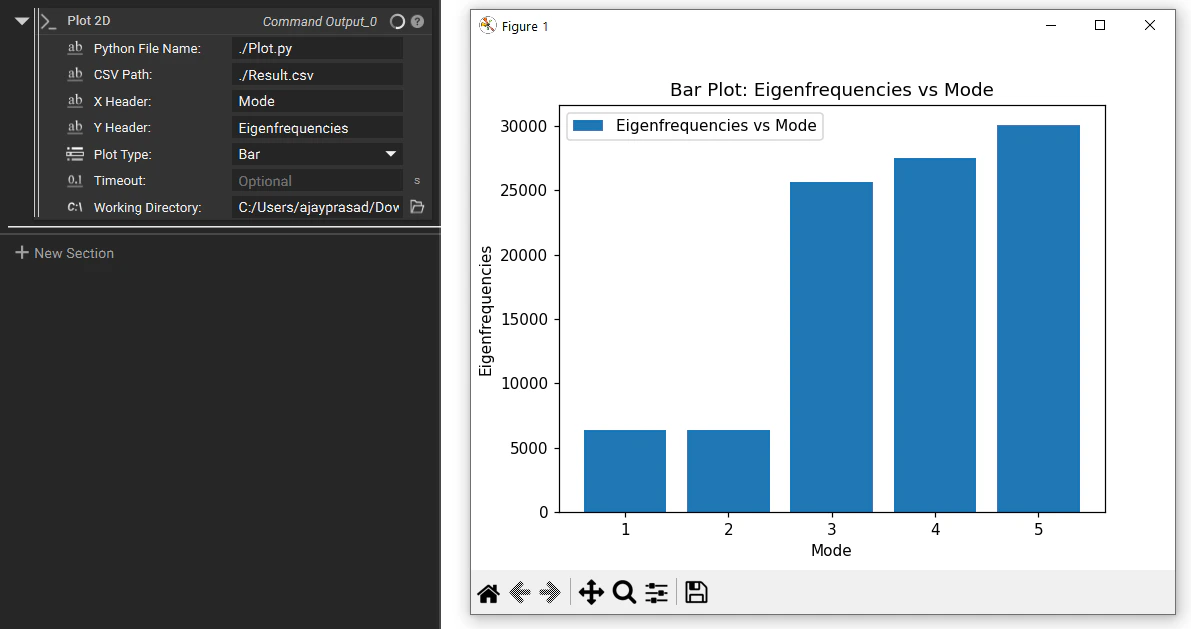This screenshot has width=1191, height=629.
Task: Activate the Zoom to rectangle tool
Action: (x=624, y=593)
